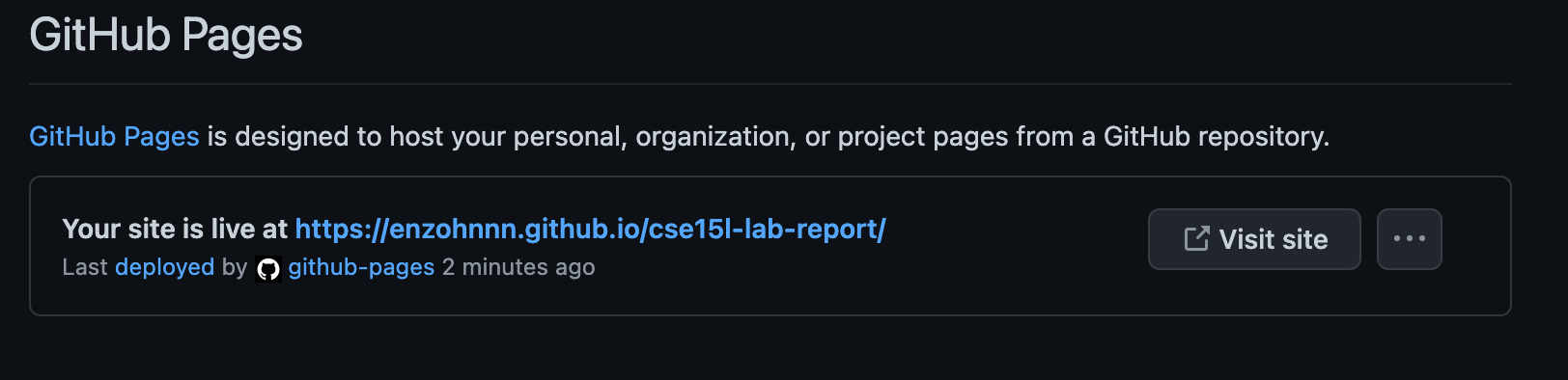Open the github-pages user profile link
Viewport: 1568px width, 380px height.
pyautogui.click(x=361, y=267)
